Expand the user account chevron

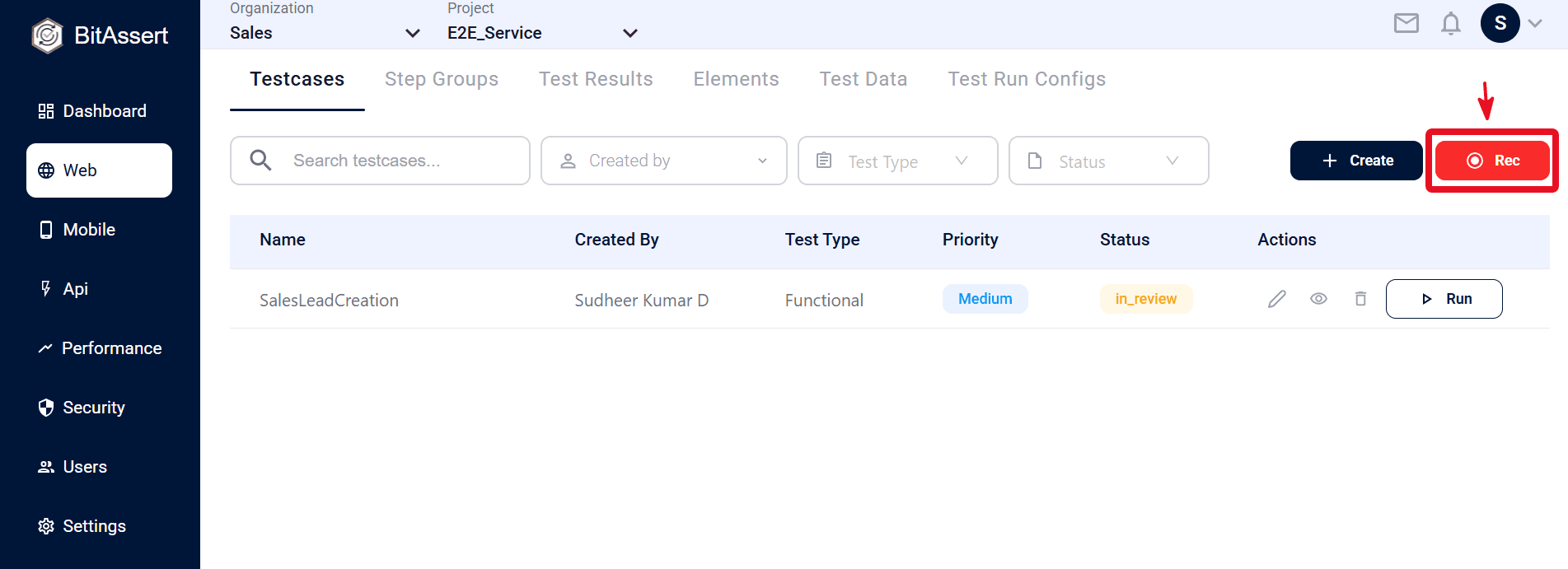click(1535, 24)
